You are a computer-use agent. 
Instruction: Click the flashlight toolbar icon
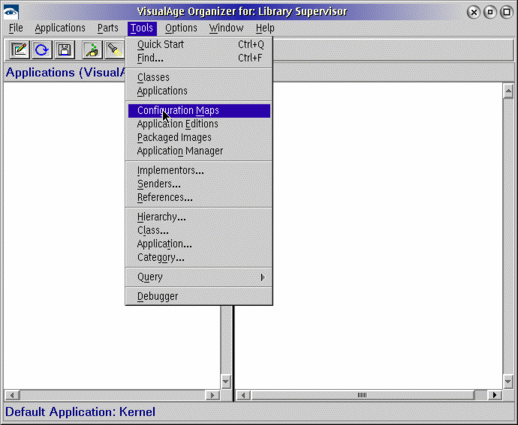(x=114, y=50)
